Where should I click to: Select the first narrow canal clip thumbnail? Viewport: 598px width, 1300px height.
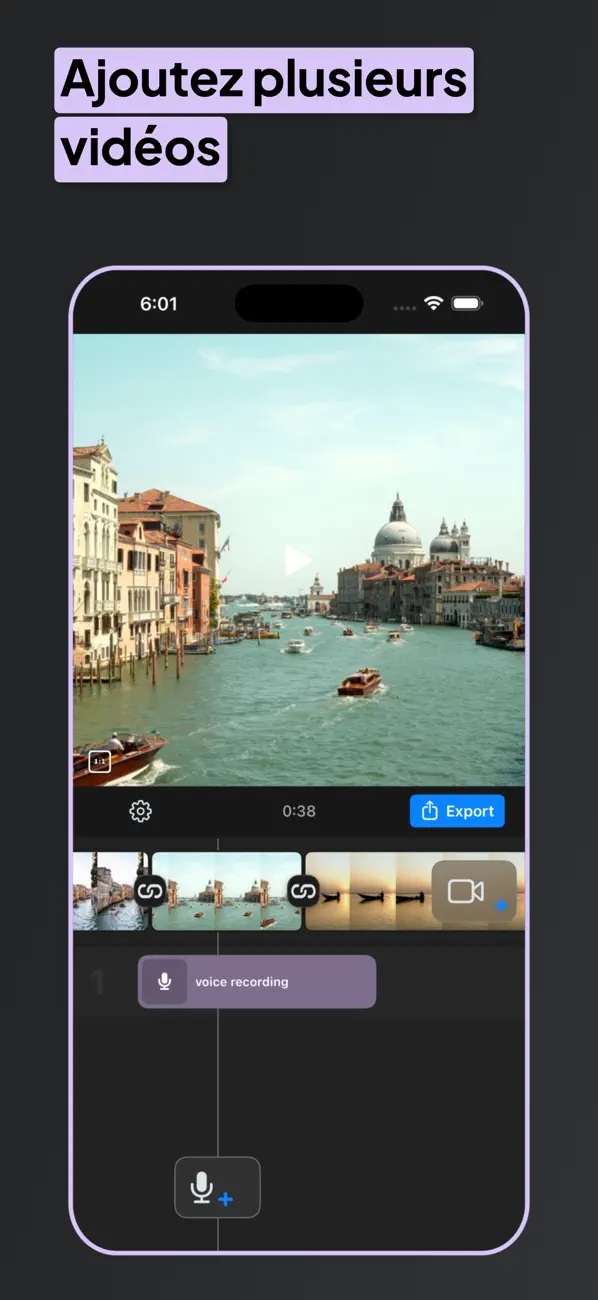tap(109, 891)
